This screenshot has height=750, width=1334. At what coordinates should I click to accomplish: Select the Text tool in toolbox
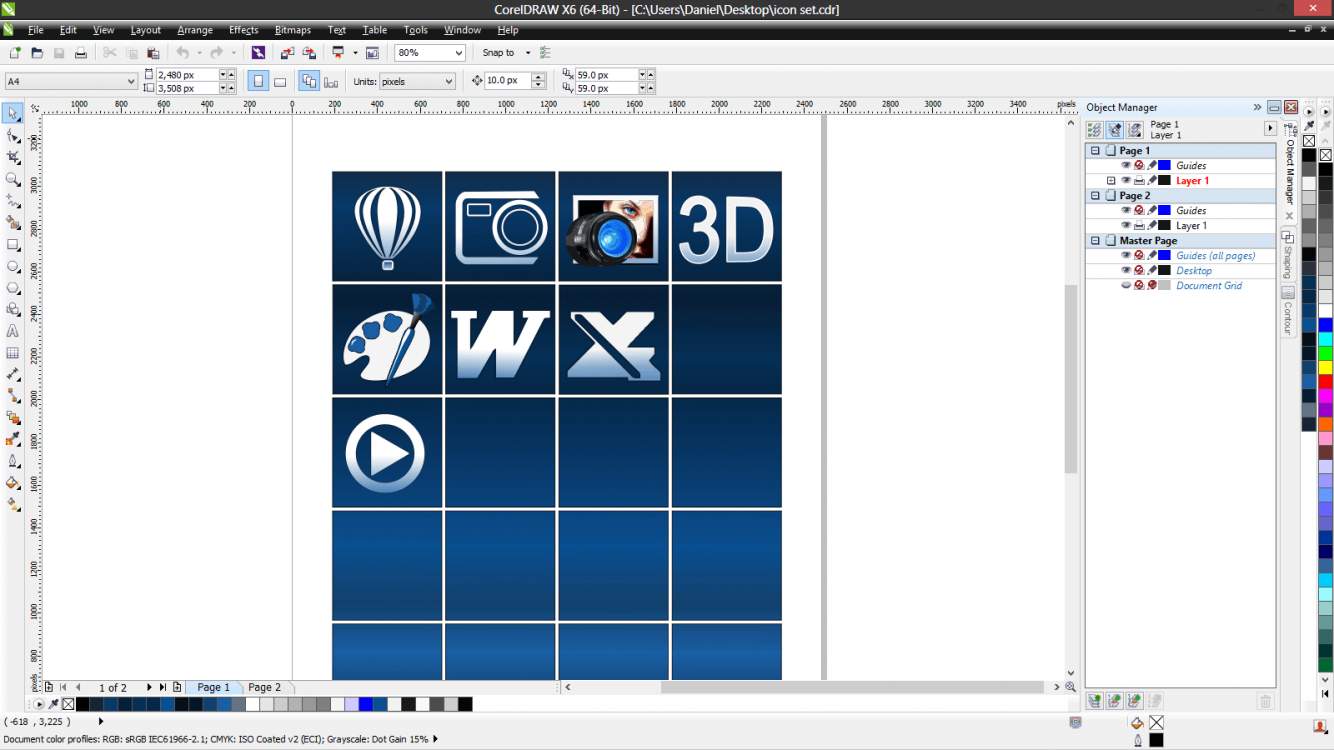(13, 331)
